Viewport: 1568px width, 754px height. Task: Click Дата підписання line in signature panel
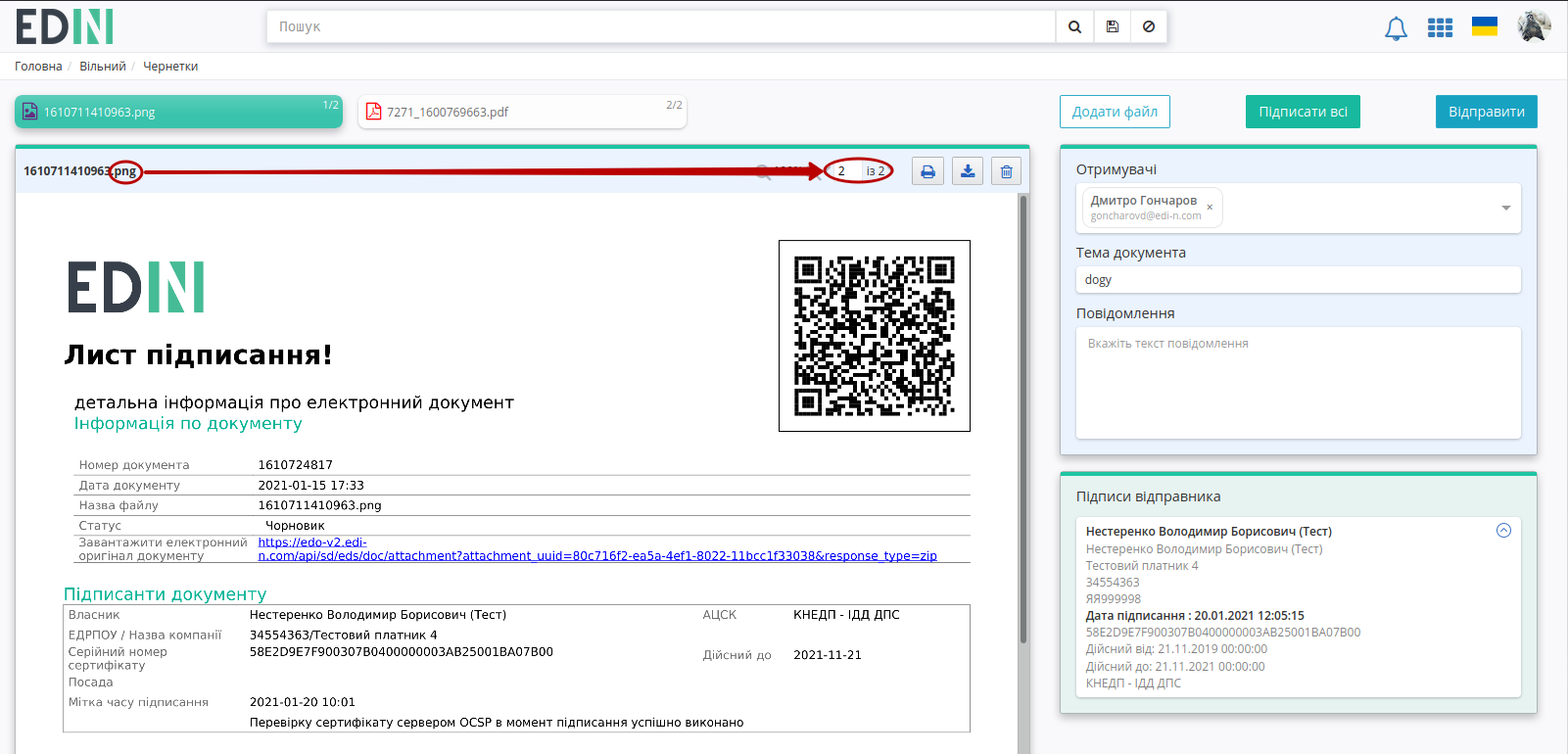[x=1195, y=616]
